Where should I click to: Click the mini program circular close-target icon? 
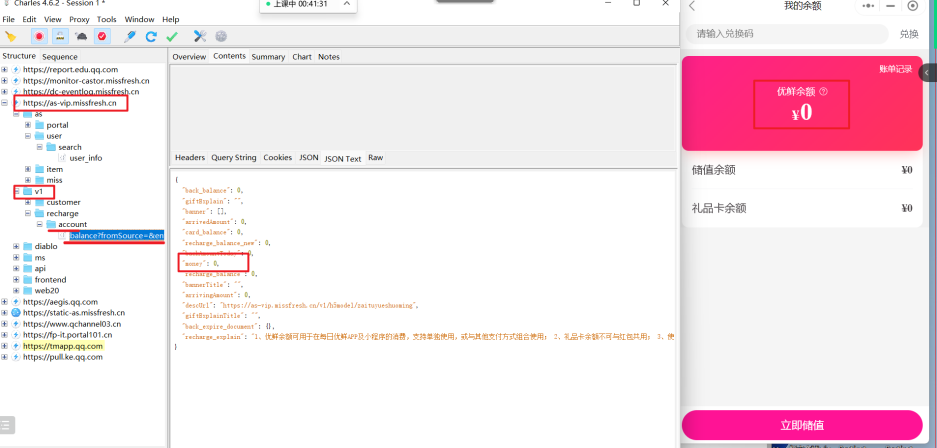pos(912,6)
